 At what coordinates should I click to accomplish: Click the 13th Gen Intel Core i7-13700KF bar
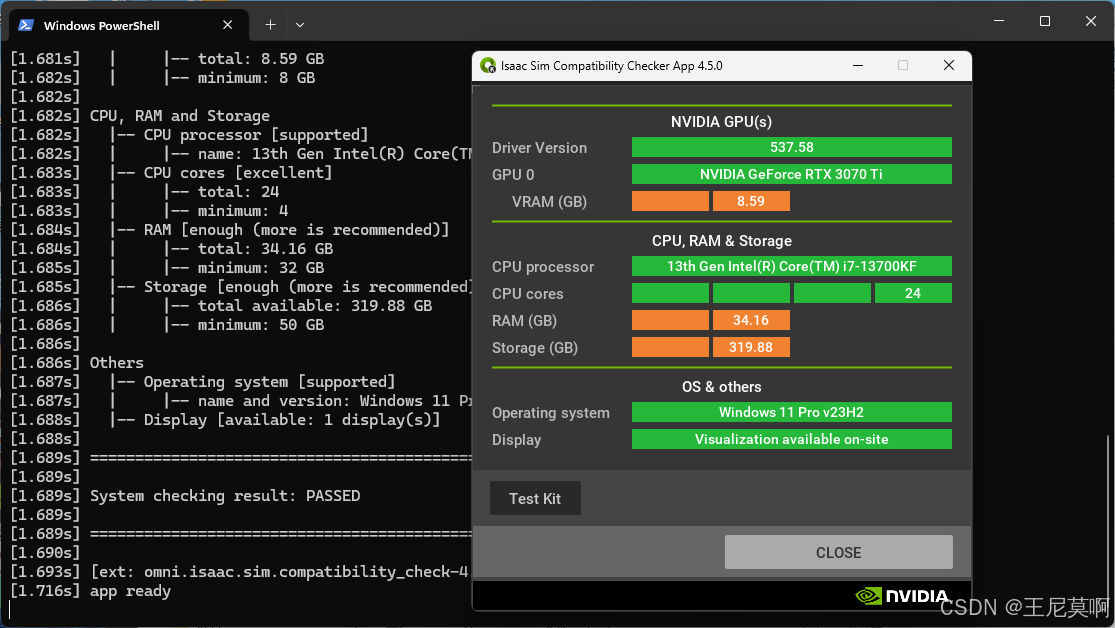pos(791,266)
